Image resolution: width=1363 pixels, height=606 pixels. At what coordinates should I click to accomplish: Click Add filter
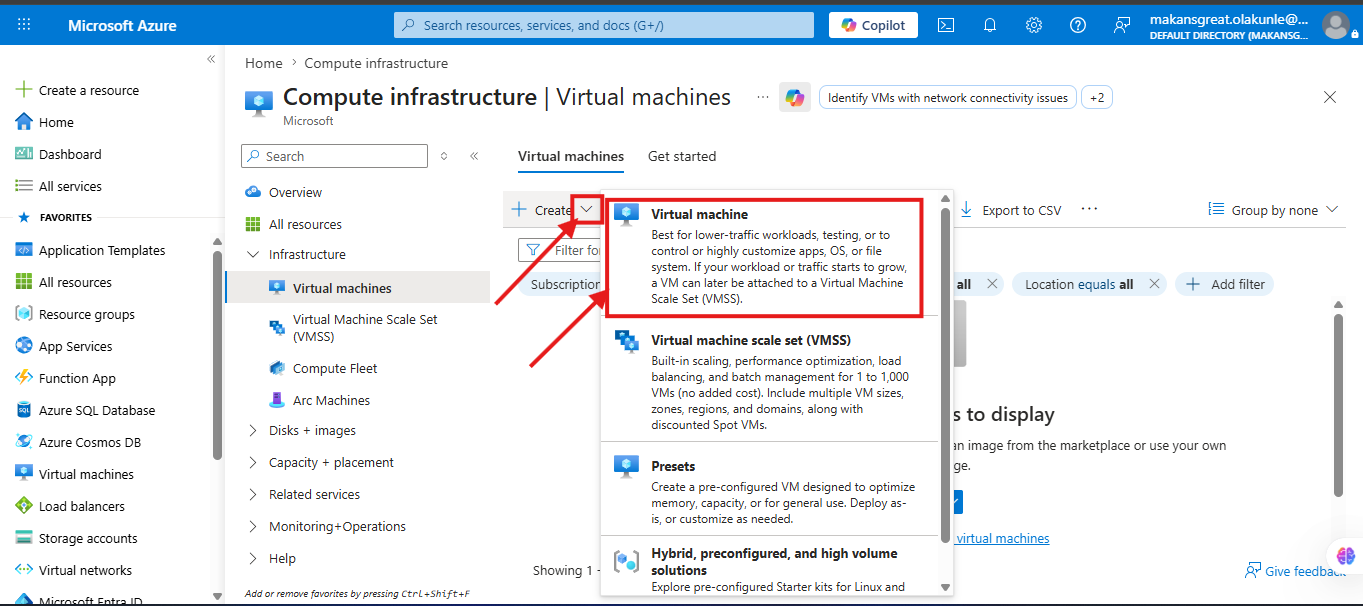(1225, 284)
